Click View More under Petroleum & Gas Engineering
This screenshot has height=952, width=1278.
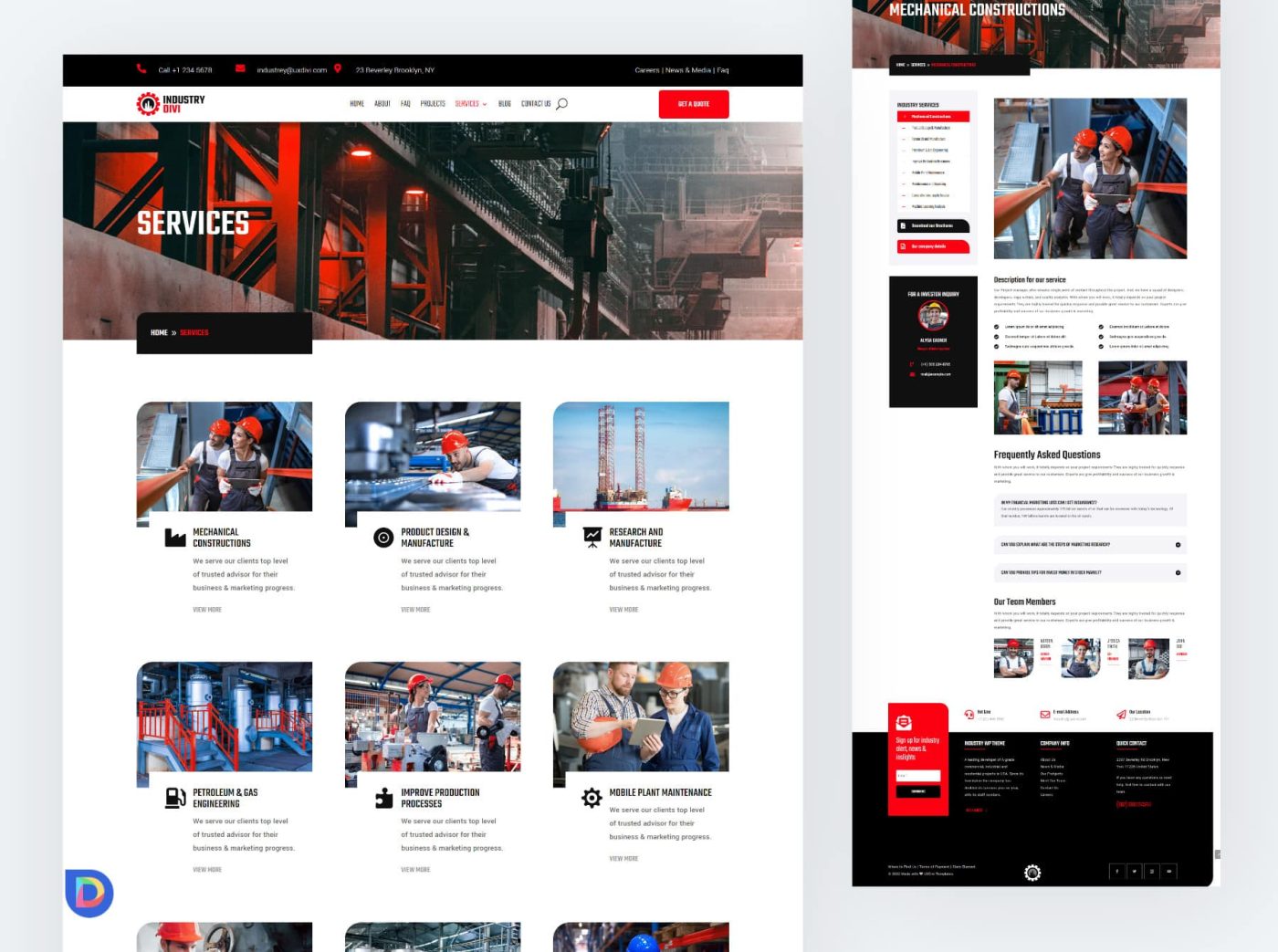coord(207,870)
